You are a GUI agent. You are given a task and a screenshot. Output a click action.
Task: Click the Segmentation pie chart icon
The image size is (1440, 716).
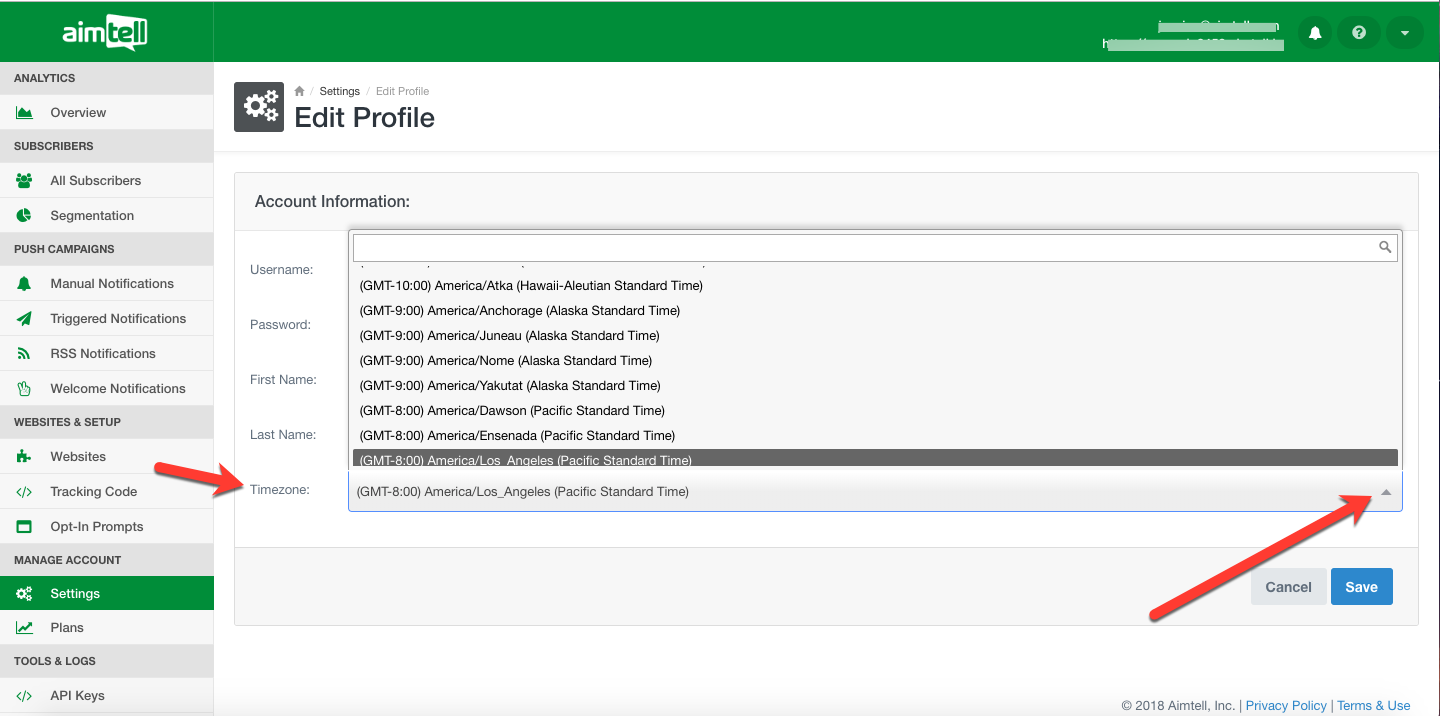pos(25,216)
